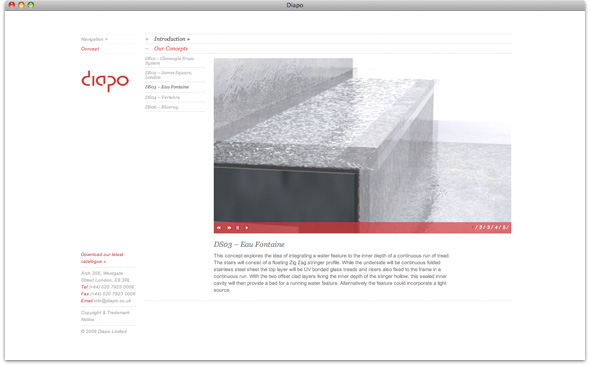Screen dimensions: 590x365
Task: Jump to slide 5 in the slideshow
Action: 504,227
